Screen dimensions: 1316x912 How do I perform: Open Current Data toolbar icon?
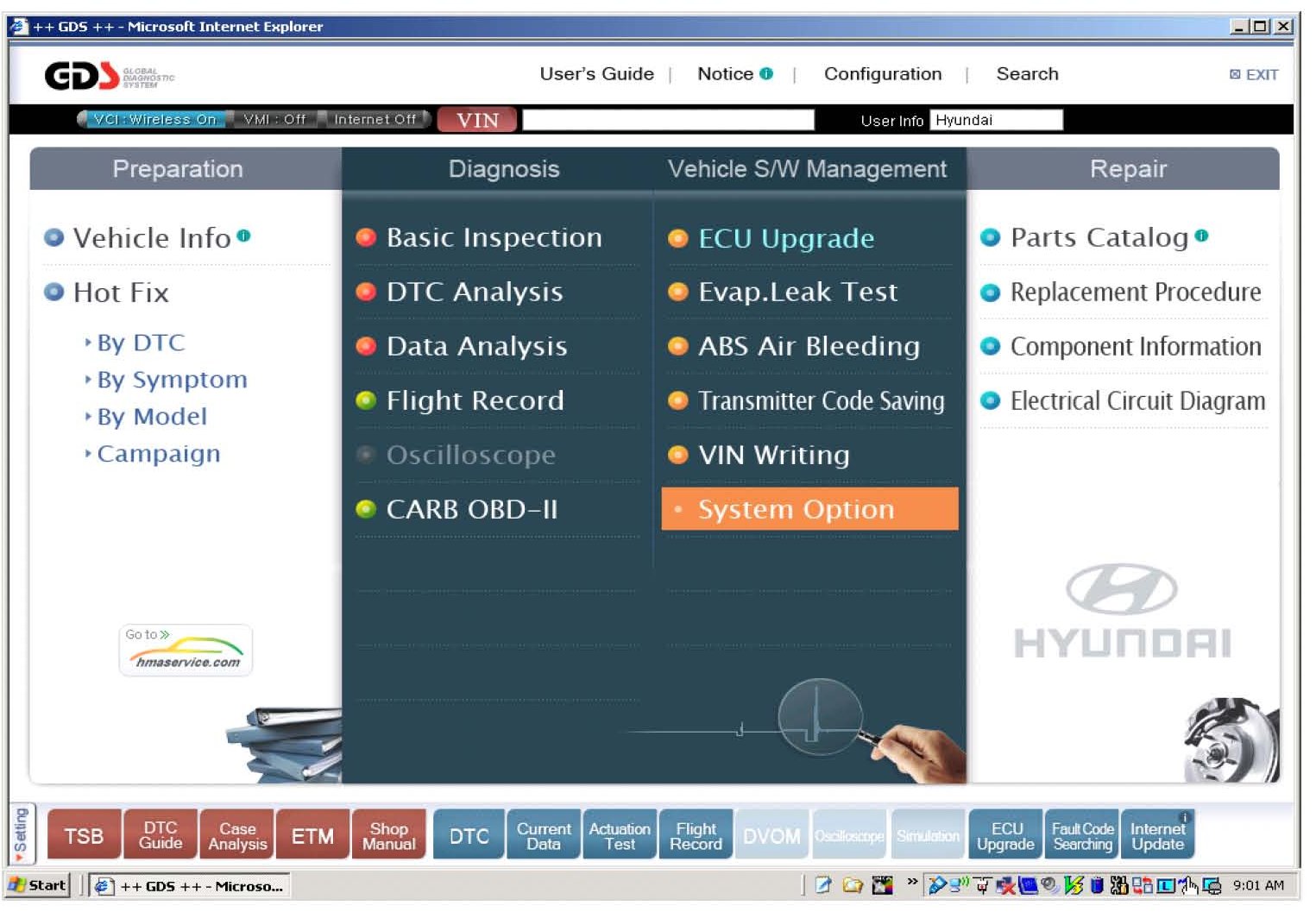544,835
